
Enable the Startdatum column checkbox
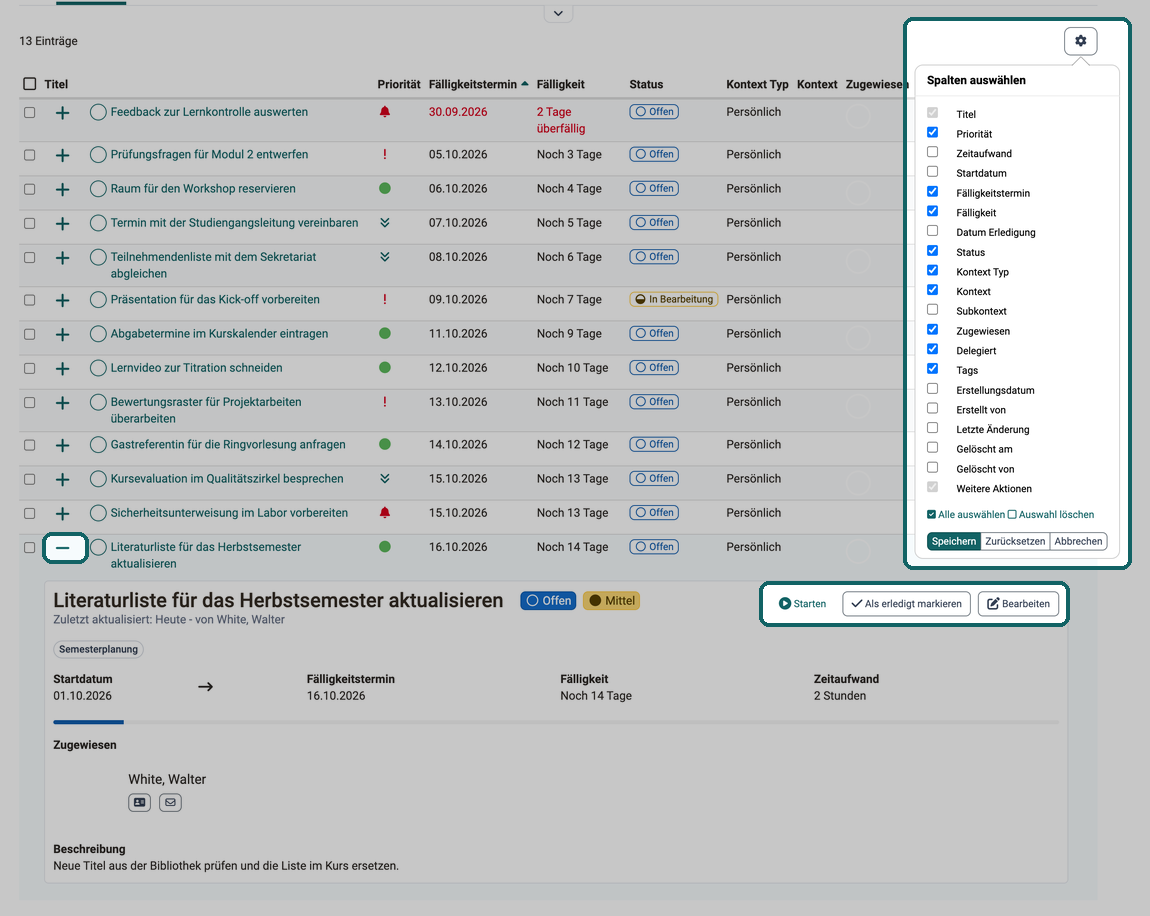click(932, 172)
